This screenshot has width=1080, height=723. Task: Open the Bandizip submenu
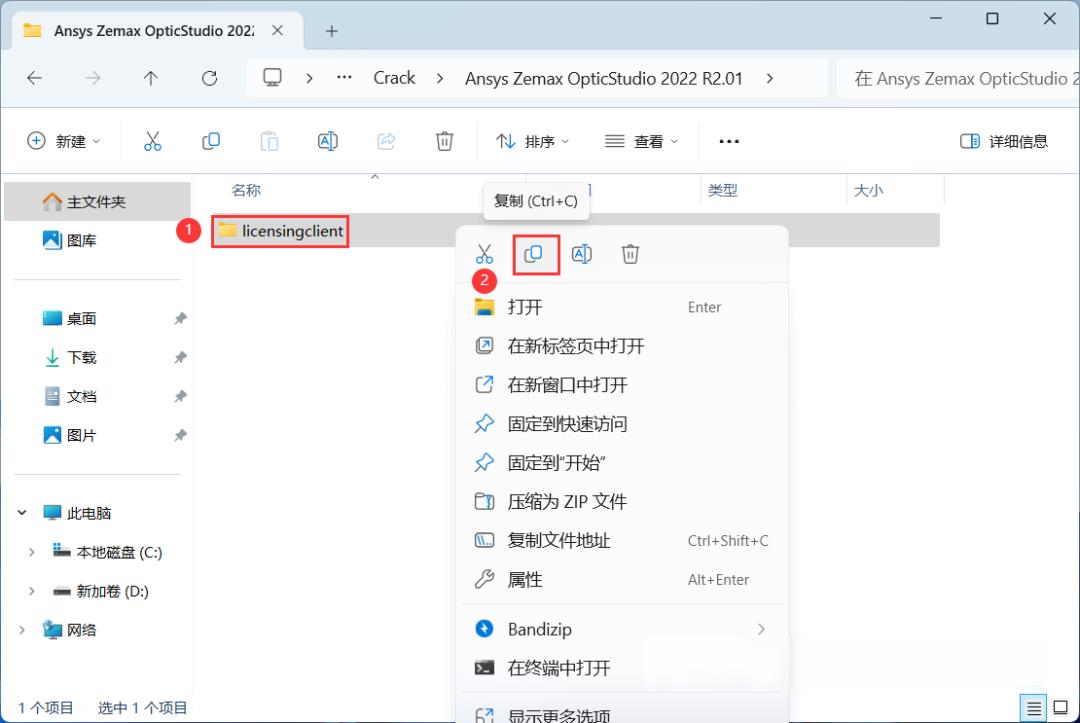click(622, 629)
